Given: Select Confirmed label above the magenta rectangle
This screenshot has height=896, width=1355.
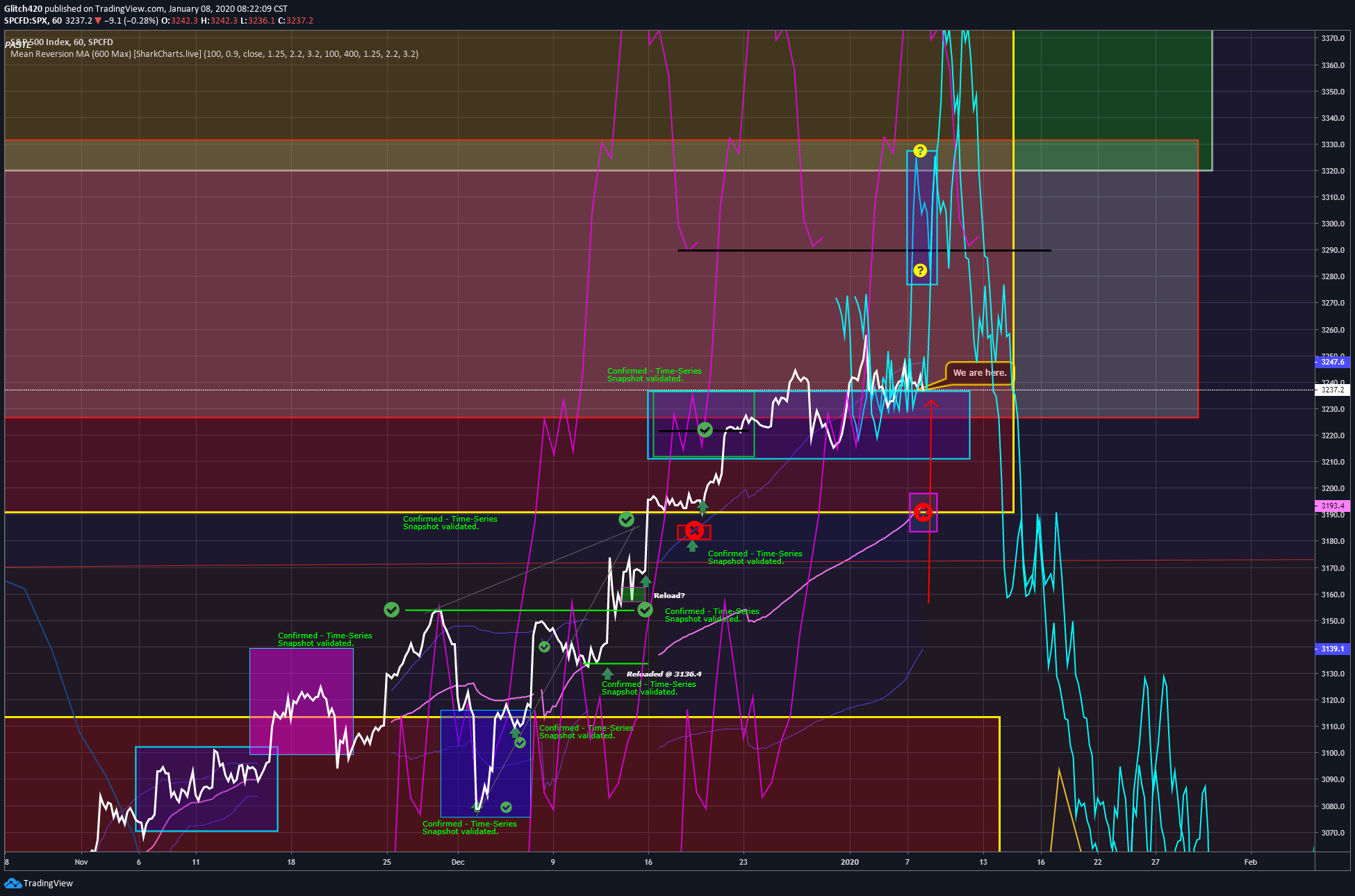Looking at the screenshot, I should [325, 640].
